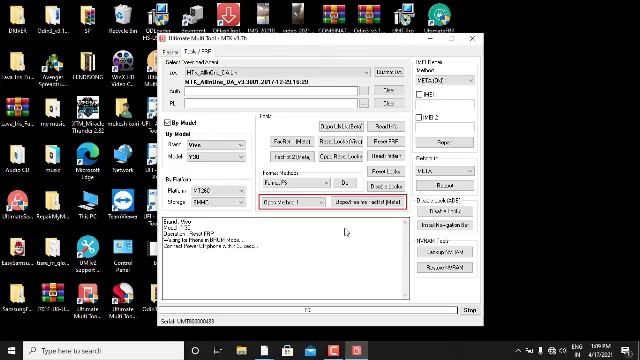Screen dimensions: 640x360
Task: Enable the IMEI 2 checkbox
Action: pyautogui.click(x=419, y=117)
